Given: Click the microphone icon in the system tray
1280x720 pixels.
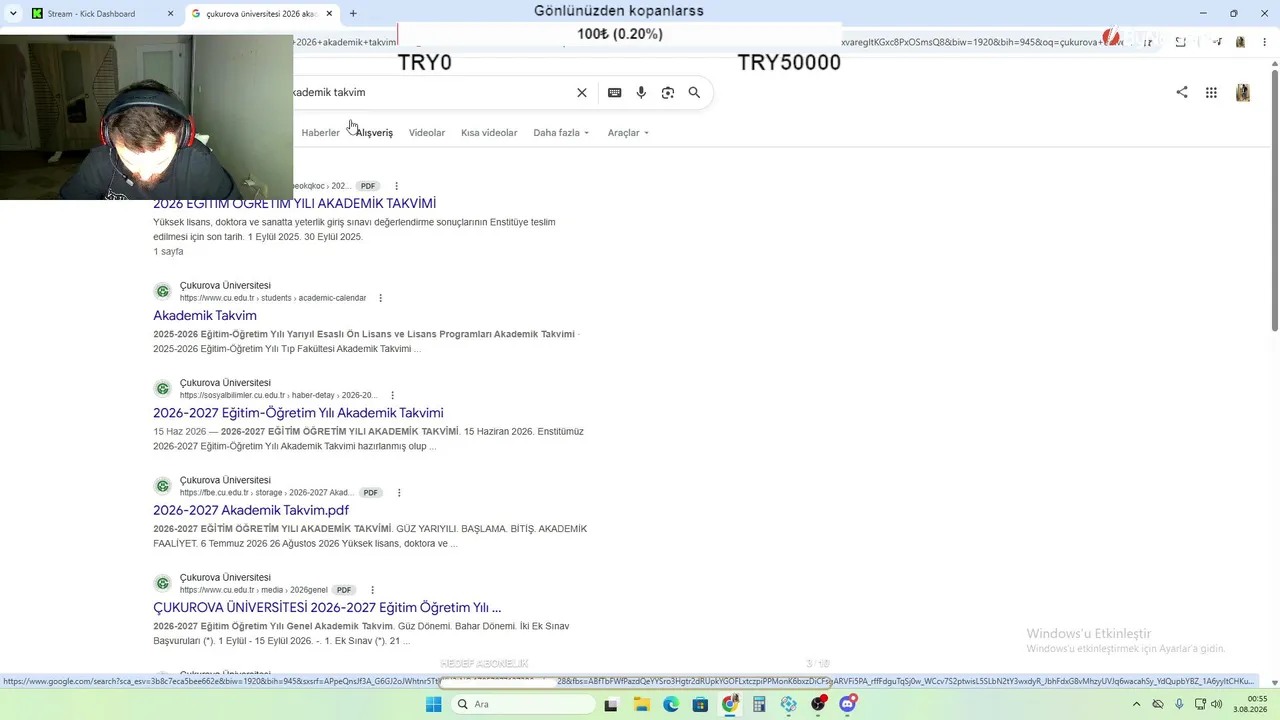Looking at the screenshot, I should [x=1179, y=704].
